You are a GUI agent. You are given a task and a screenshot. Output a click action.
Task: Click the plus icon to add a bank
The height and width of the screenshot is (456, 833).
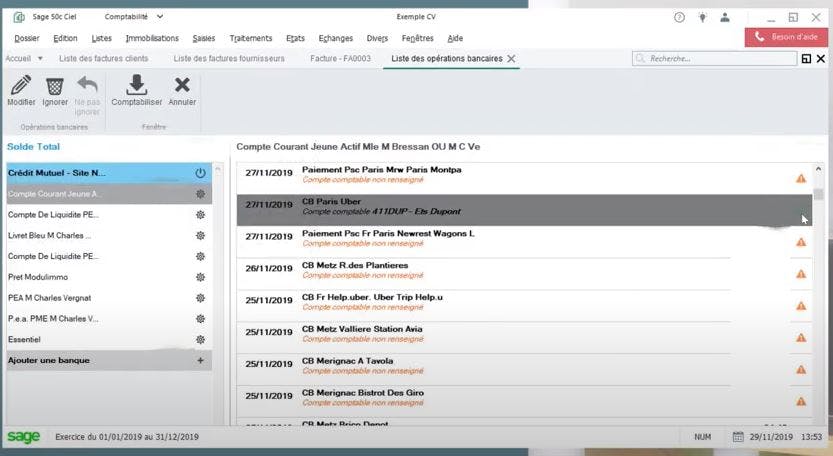point(200,360)
